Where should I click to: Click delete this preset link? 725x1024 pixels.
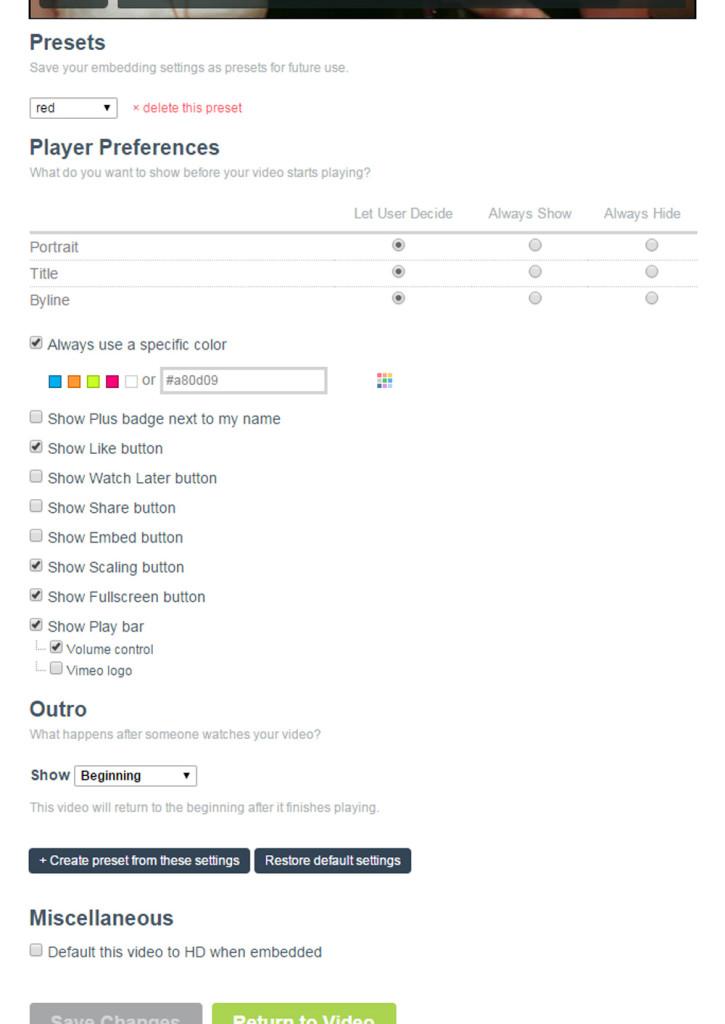point(187,108)
